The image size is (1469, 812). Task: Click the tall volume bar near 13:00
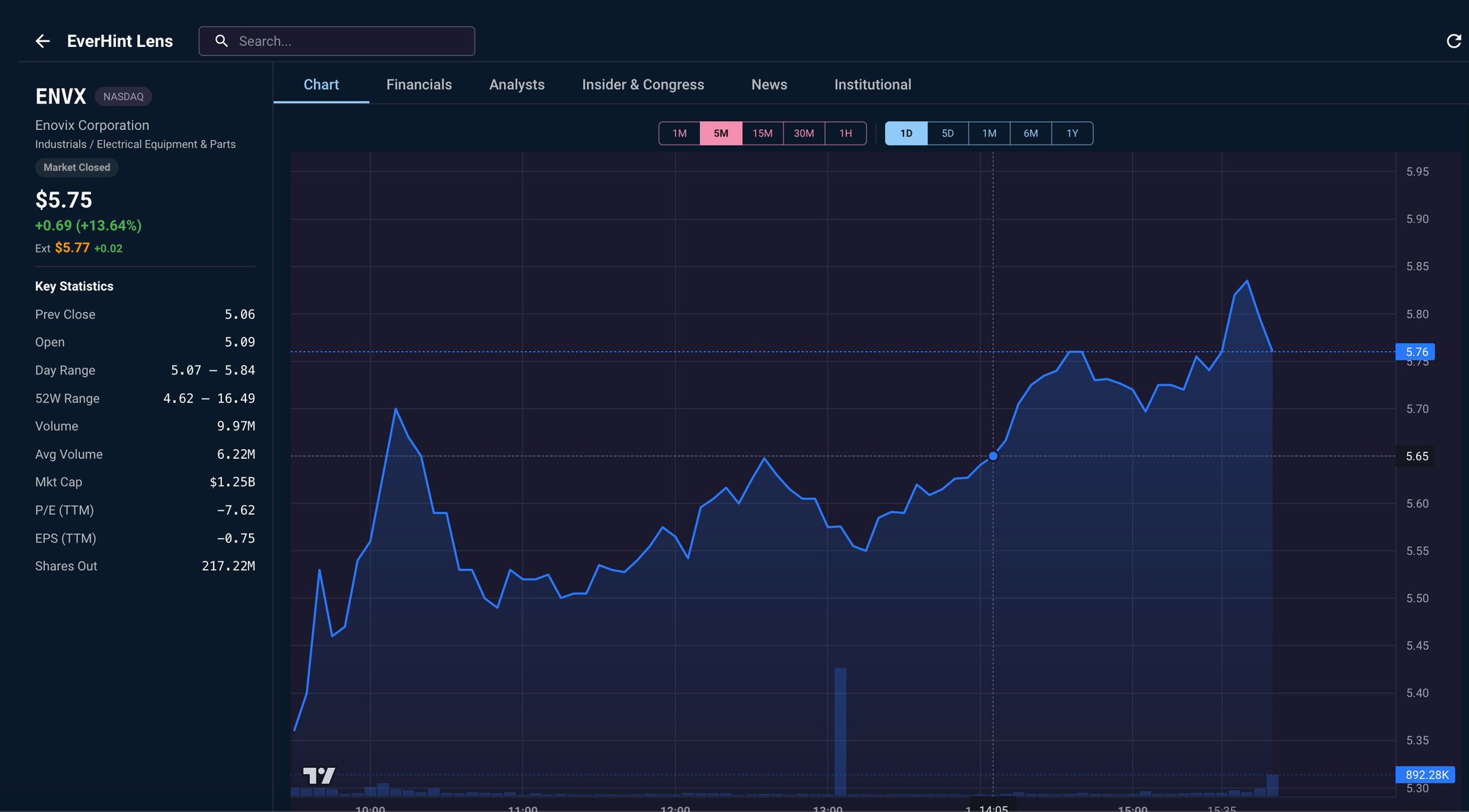840,731
